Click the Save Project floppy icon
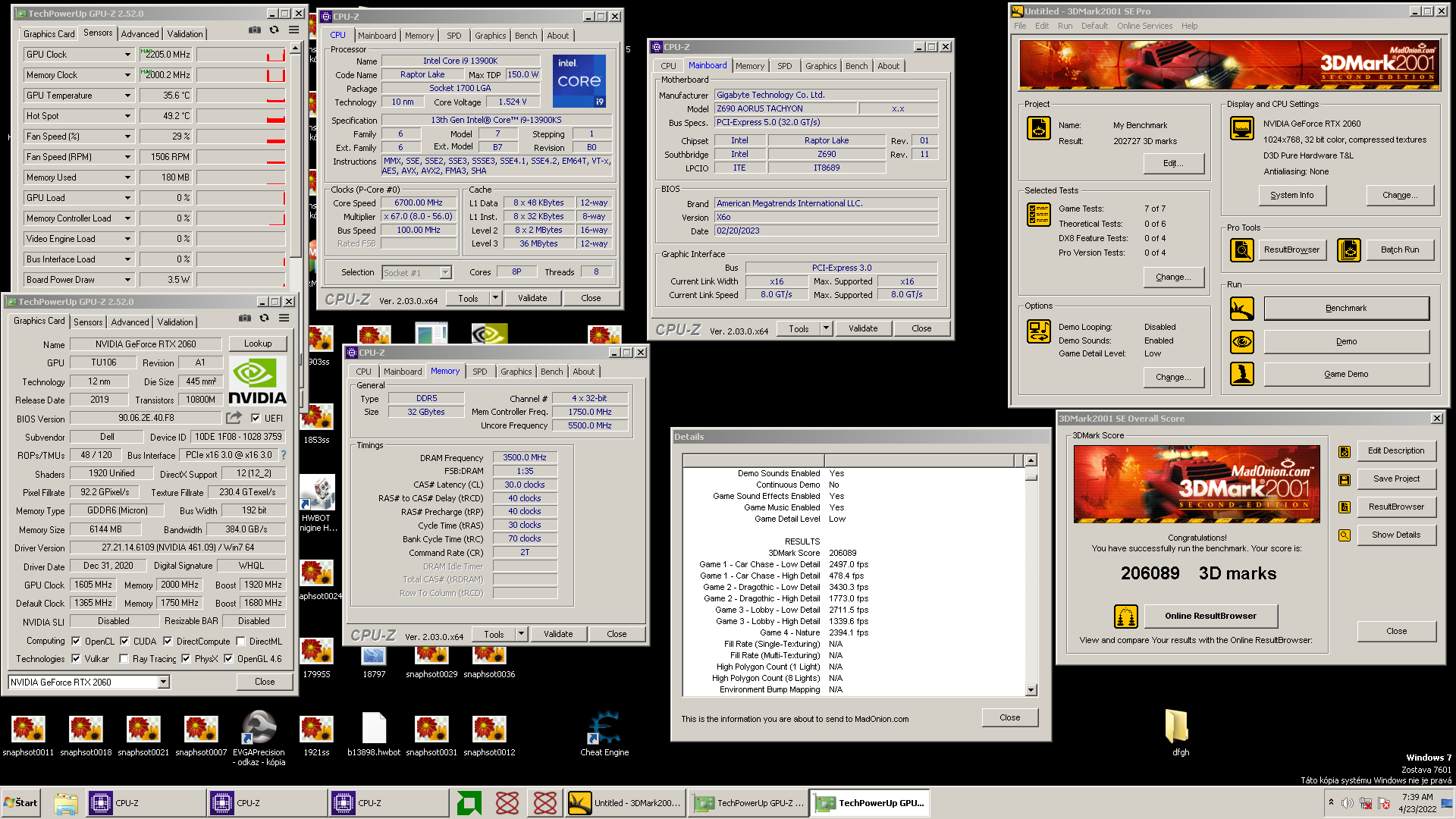 (1345, 480)
